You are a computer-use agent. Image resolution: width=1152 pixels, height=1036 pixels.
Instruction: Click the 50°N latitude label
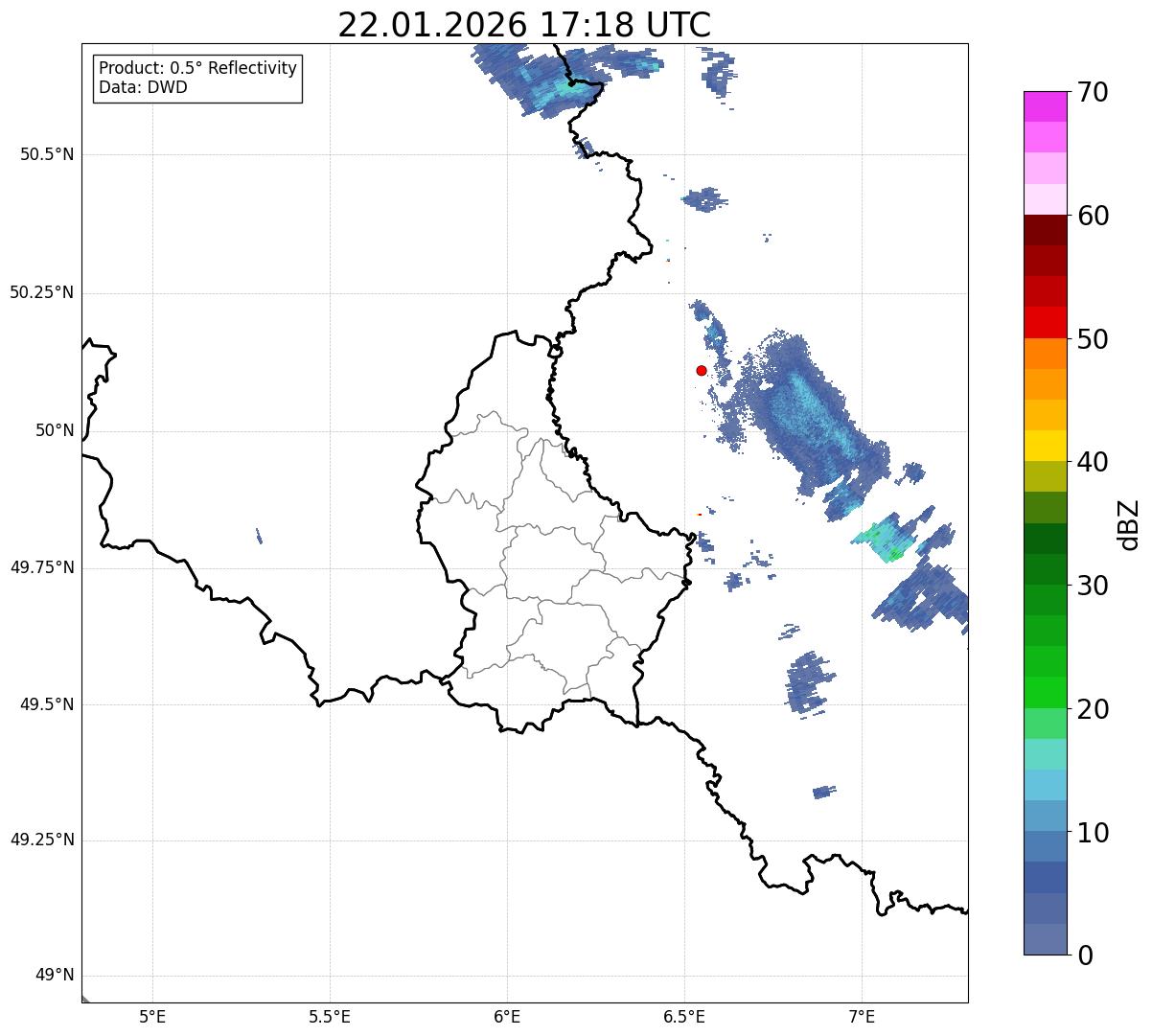coord(55,430)
